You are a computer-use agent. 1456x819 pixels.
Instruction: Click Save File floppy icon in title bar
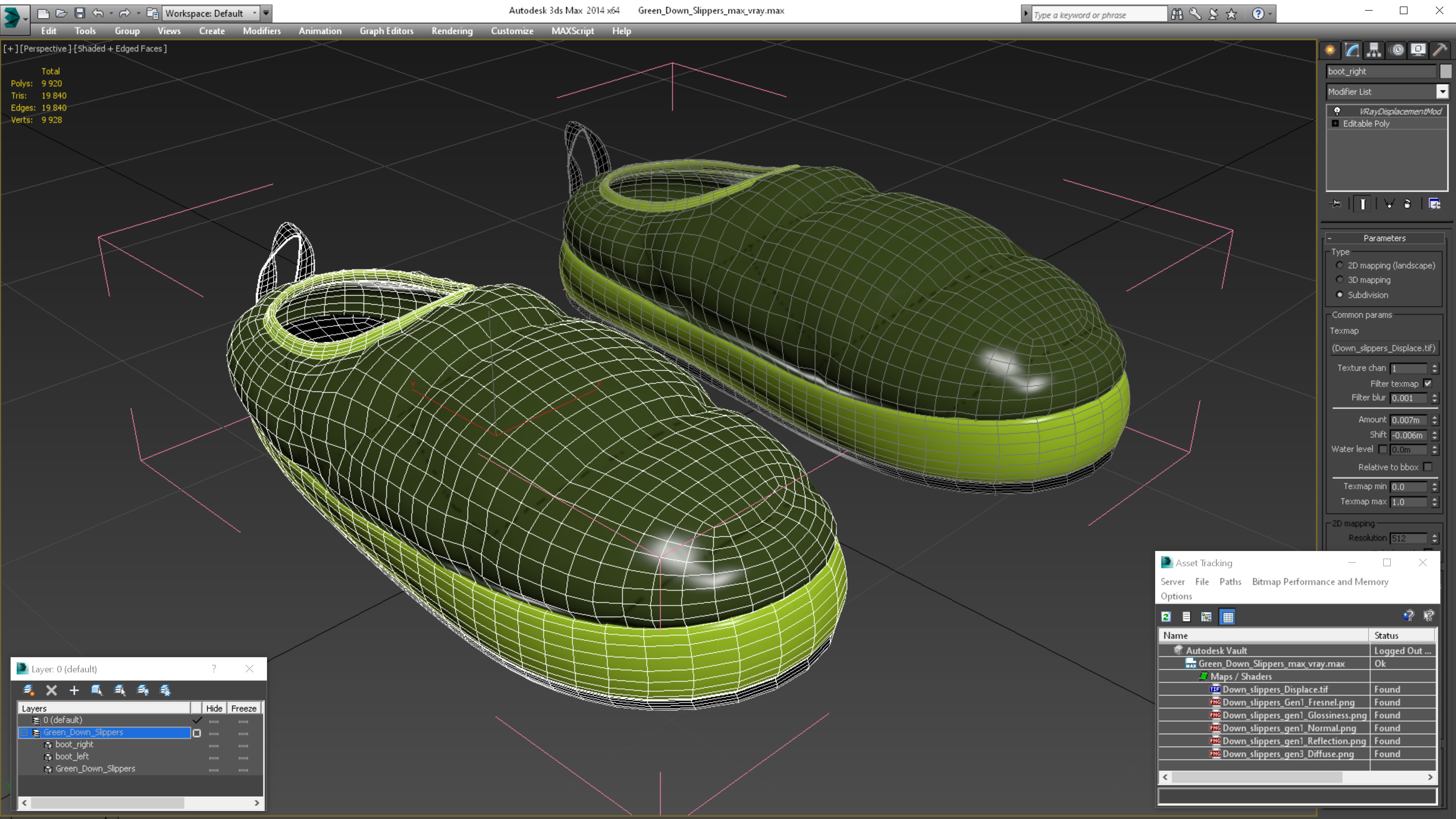tap(80, 13)
